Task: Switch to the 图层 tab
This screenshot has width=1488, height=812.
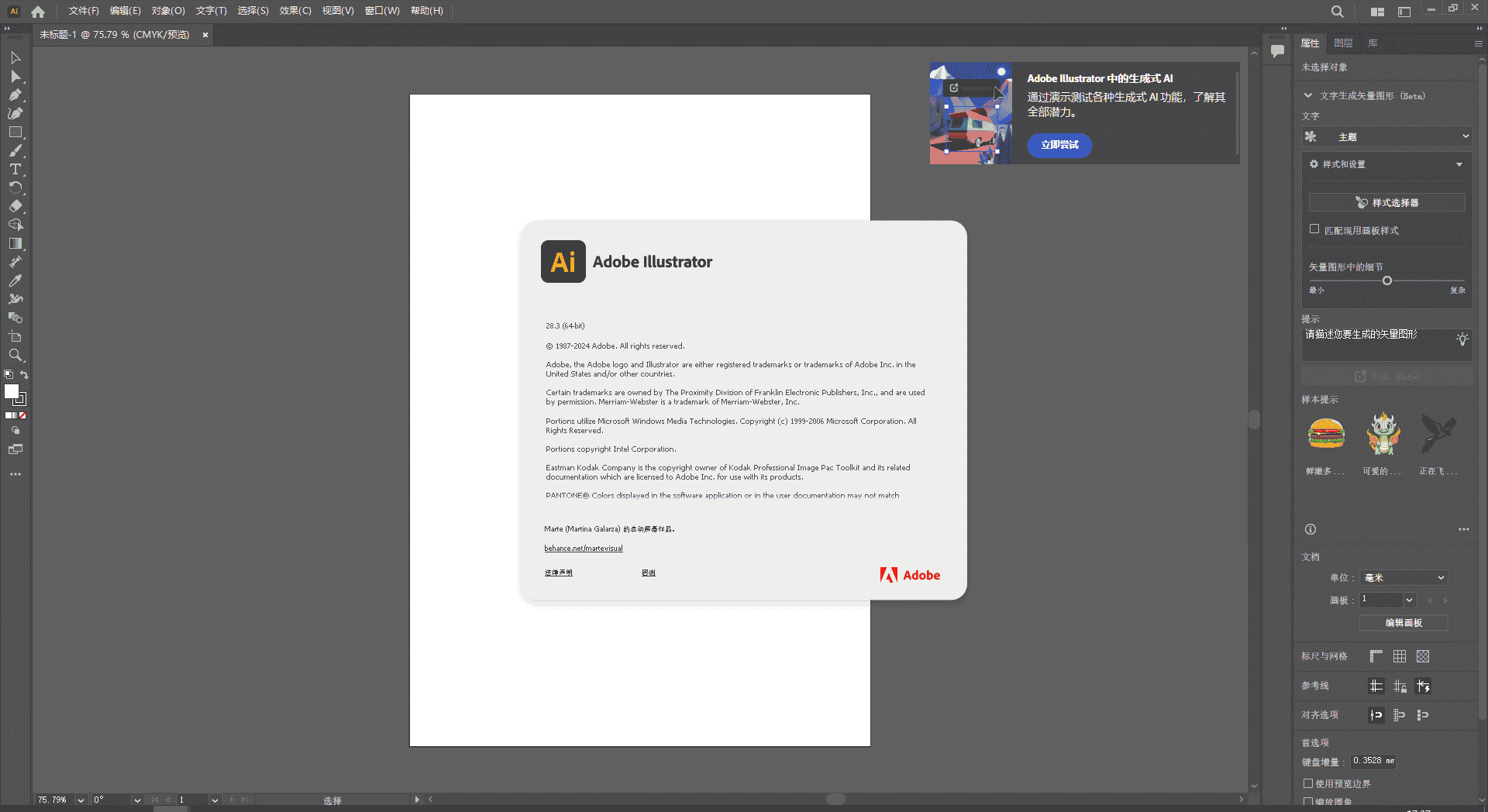Action: tap(1343, 43)
